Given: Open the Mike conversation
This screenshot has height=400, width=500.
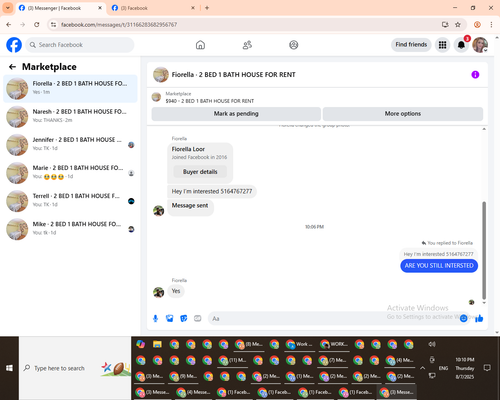Looking at the screenshot, I should click(70, 229).
